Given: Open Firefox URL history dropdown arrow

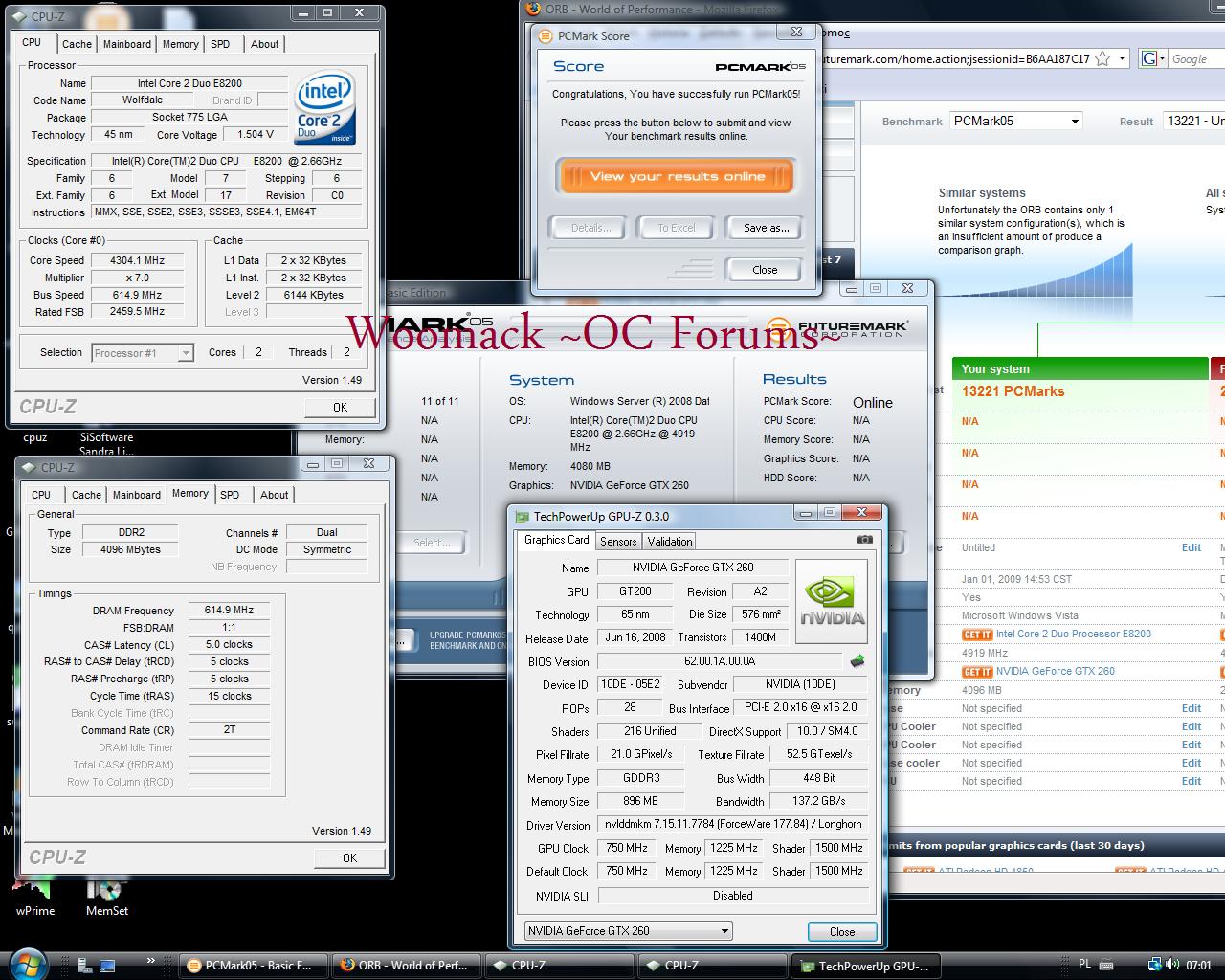Looking at the screenshot, I should (x=1123, y=58).
